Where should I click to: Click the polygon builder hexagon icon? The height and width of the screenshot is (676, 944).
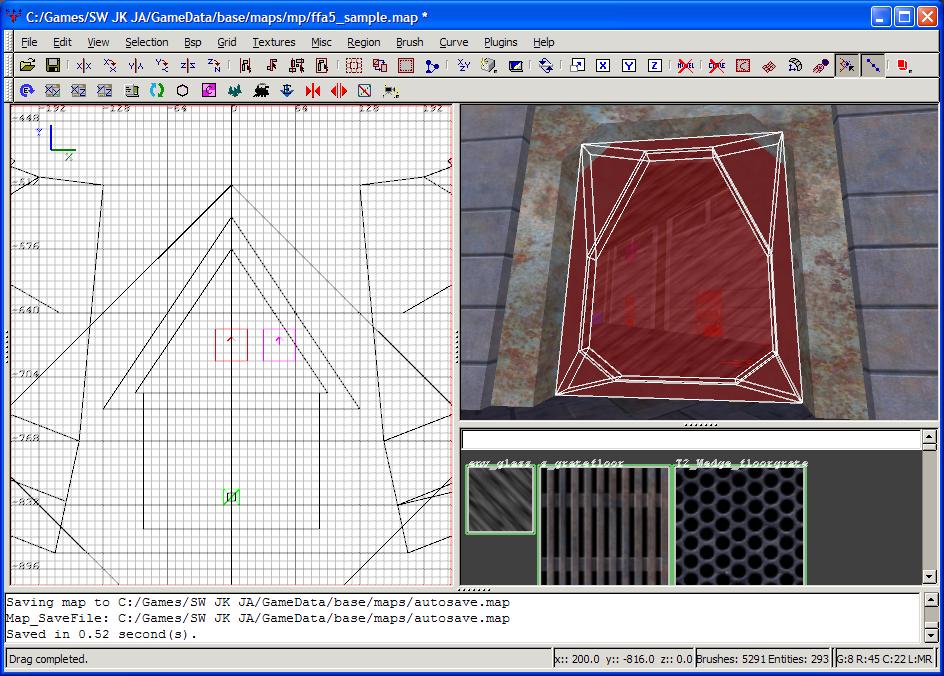[x=182, y=91]
